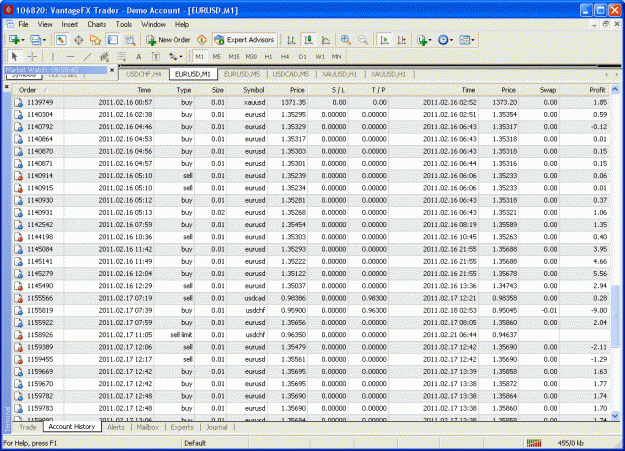Toggle the Terminal window icon
Viewport: 625px width, 451px height.
113,40
